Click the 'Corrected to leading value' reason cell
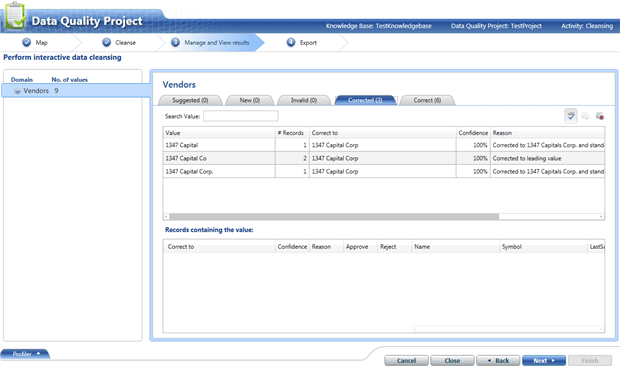The height and width of the screenshot is (368, 620). (x=547, y=158)
